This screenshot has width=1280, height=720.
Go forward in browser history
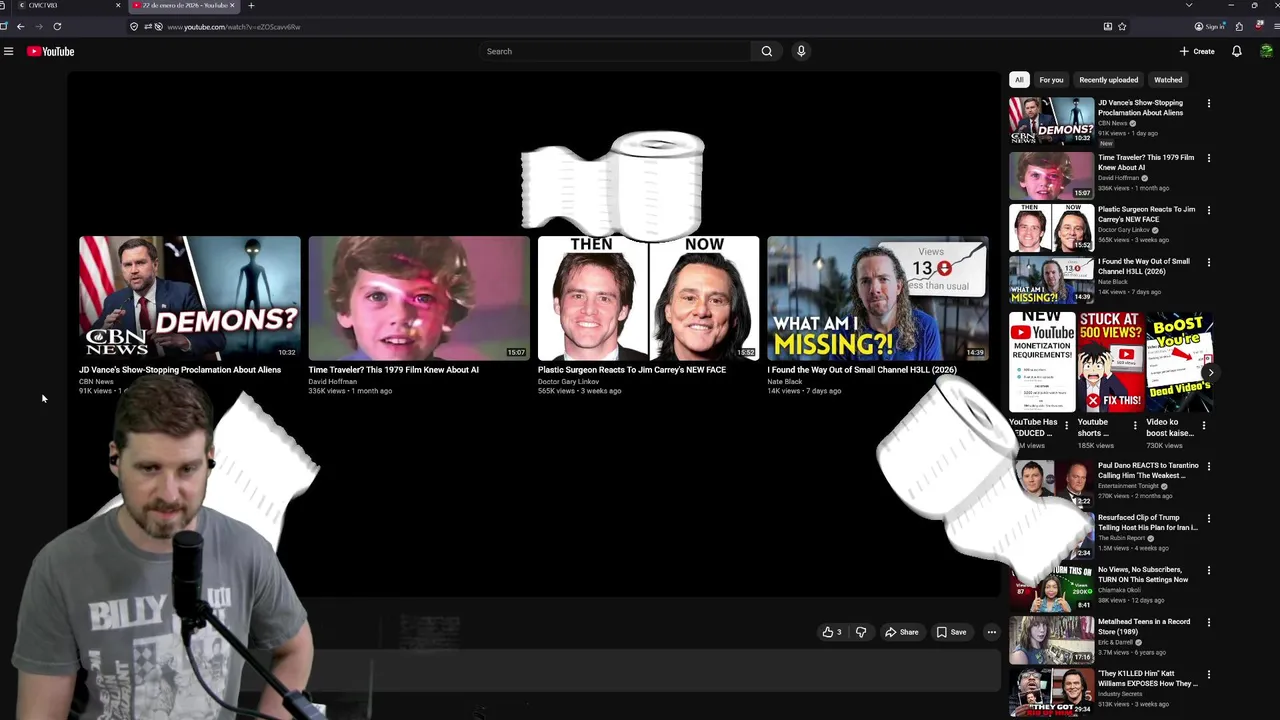point(39,27)
